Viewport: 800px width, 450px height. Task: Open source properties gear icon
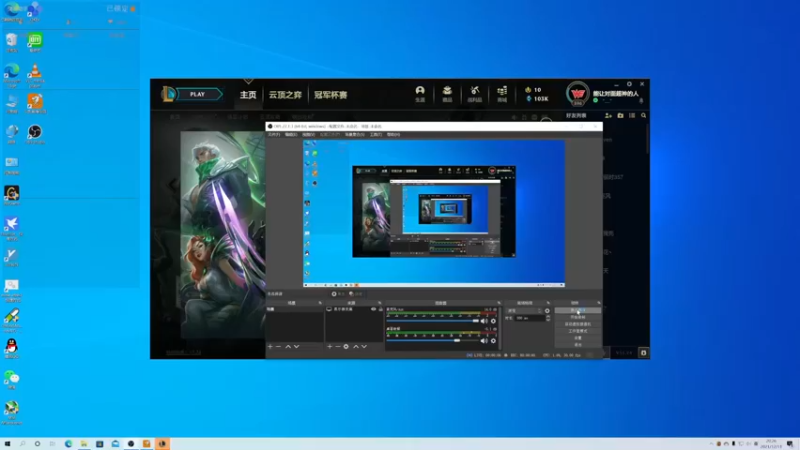pos(346,346)
